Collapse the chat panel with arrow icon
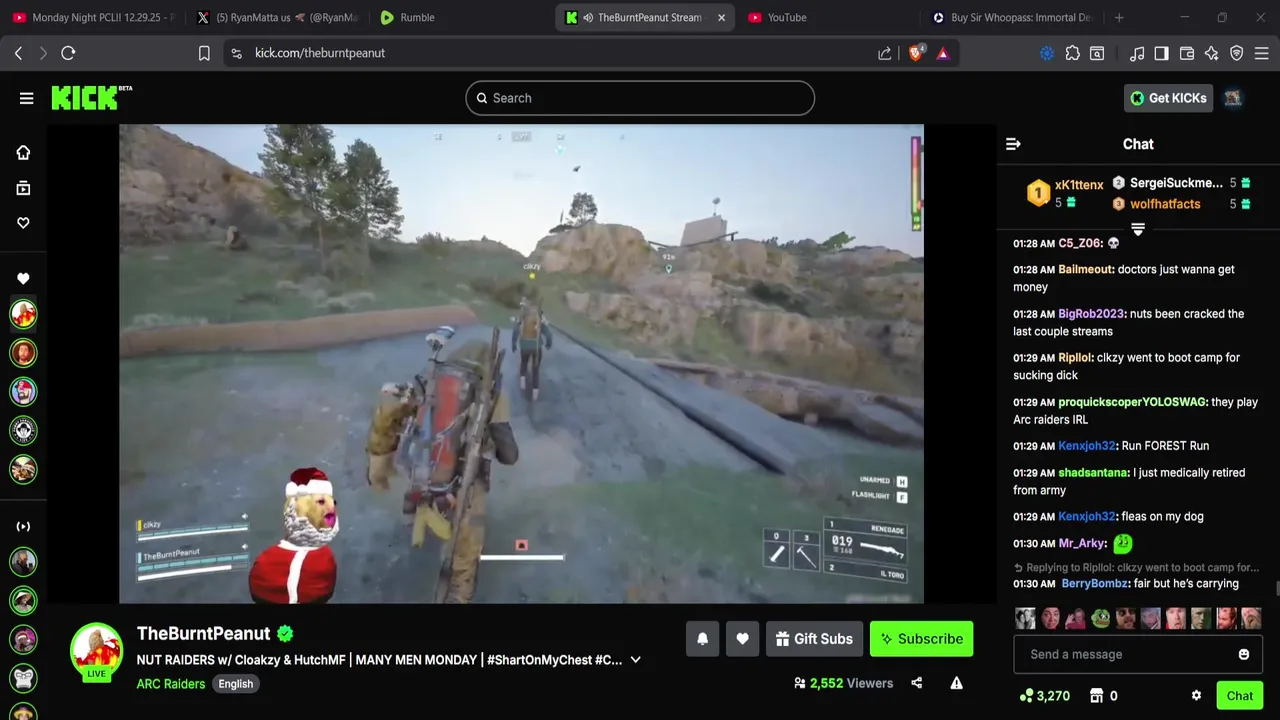1280x720 pixels. click(x=1013, y=144)
